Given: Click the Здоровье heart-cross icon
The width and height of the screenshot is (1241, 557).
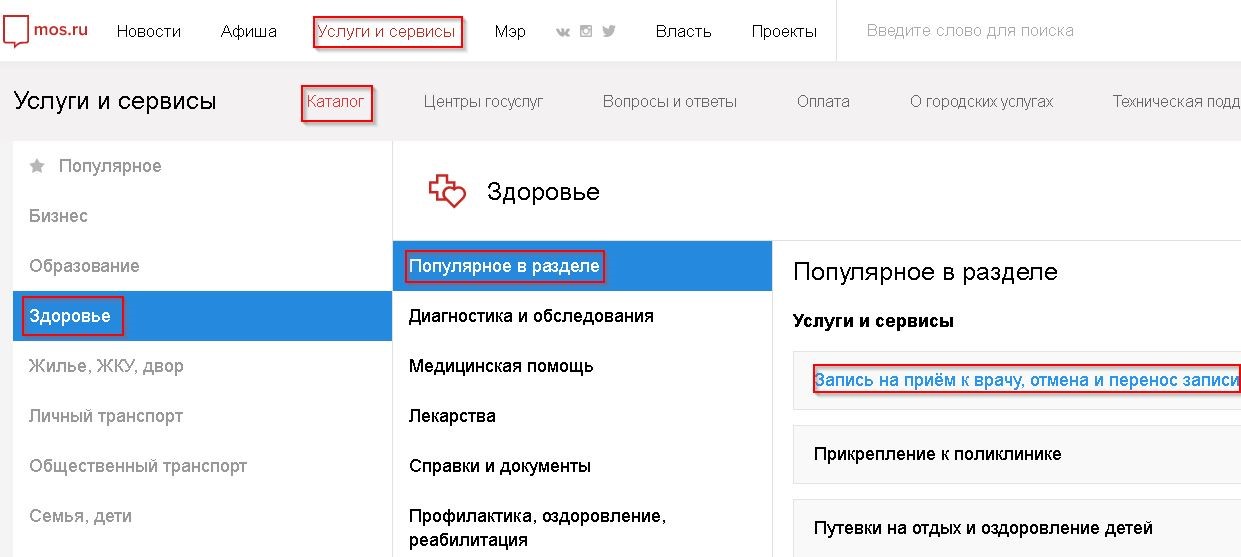Looking at the screenshot, I should pyautogui.click(x=447, y=190).
